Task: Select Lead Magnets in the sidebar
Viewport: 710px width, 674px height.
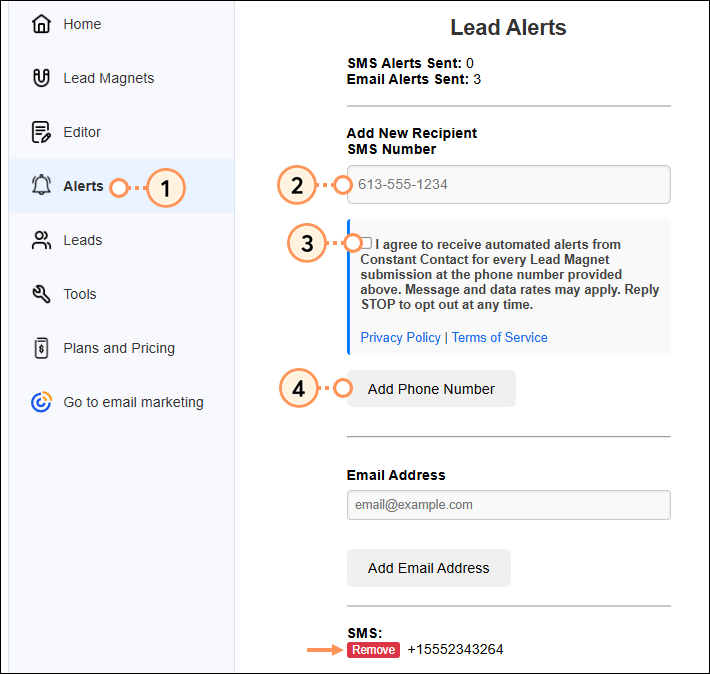Action: (108, 78)
